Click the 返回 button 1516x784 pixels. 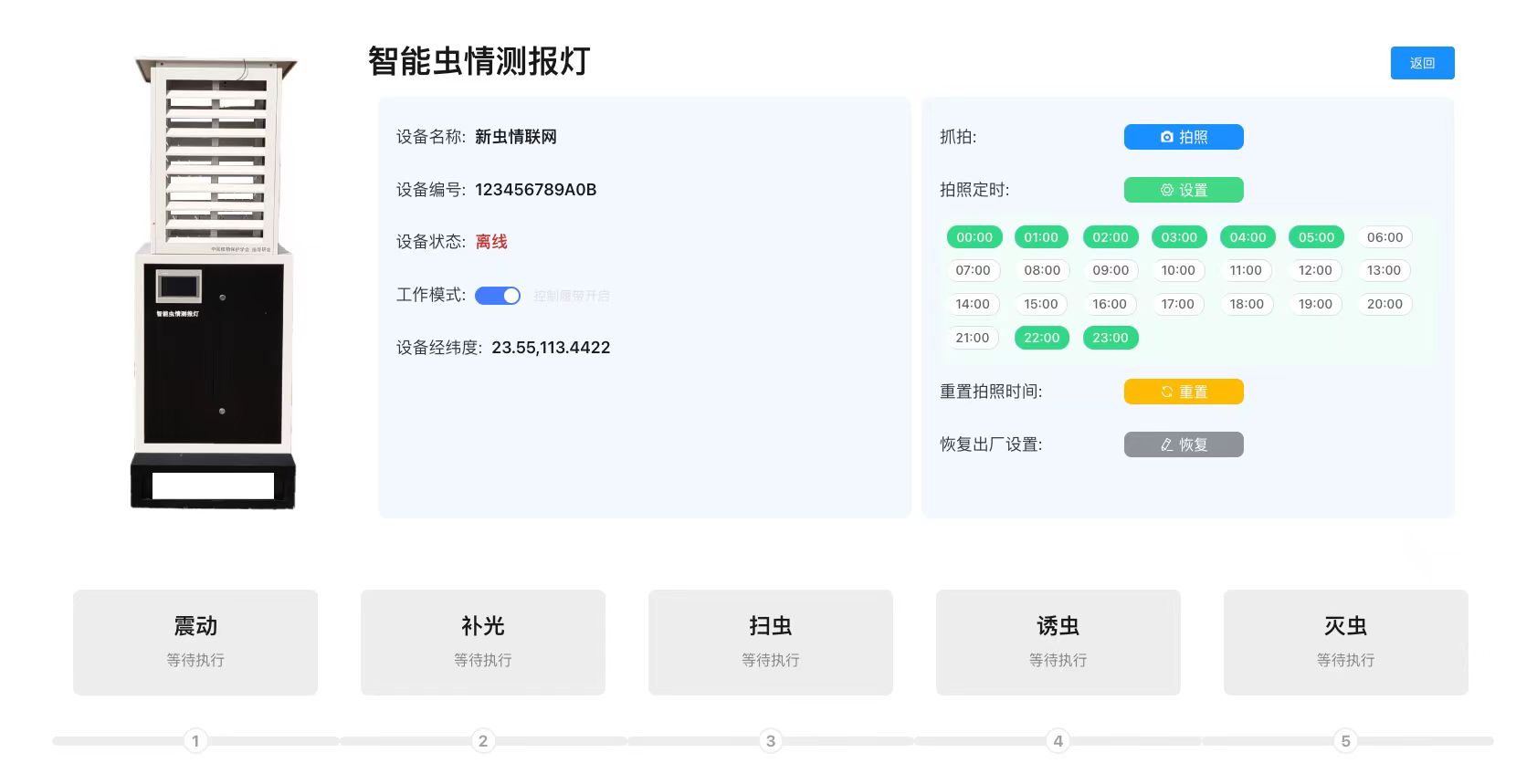tap(1422, 63)
